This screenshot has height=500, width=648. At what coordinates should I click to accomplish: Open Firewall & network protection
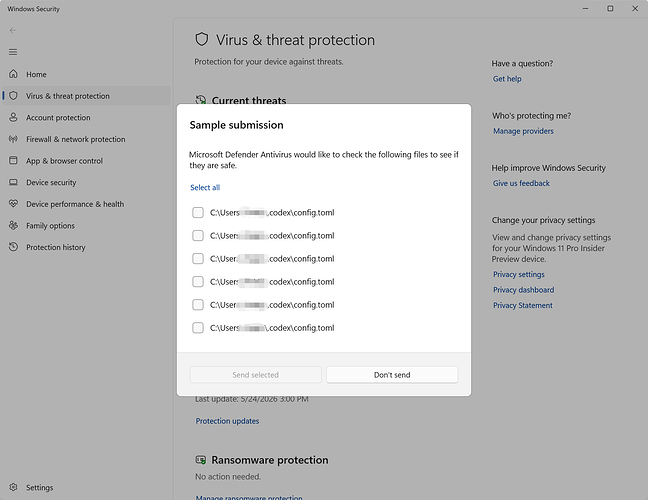coord(86,139)
